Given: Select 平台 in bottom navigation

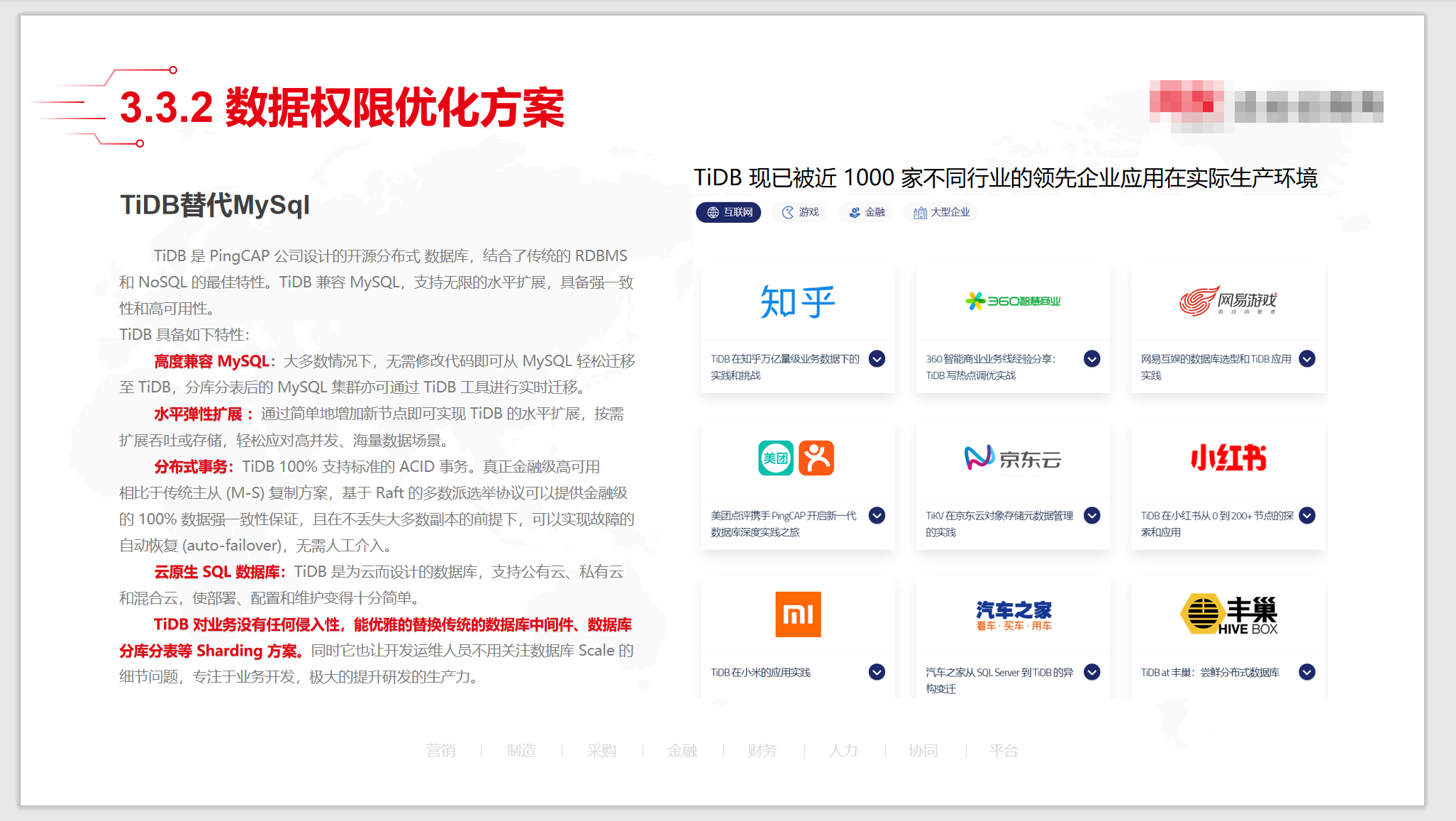Looking at the screenshot, I should 1004,751.
